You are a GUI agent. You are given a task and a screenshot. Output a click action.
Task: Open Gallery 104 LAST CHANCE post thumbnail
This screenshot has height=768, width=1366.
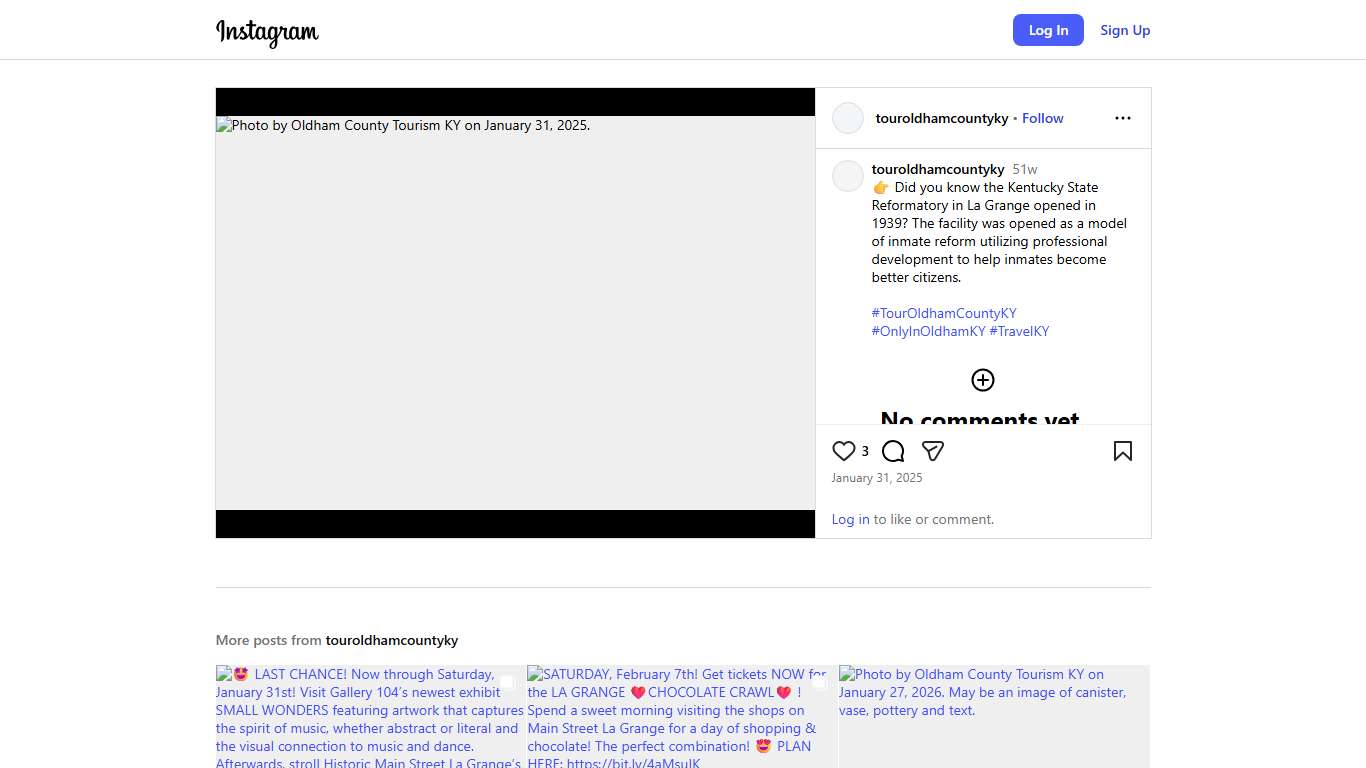370,716
